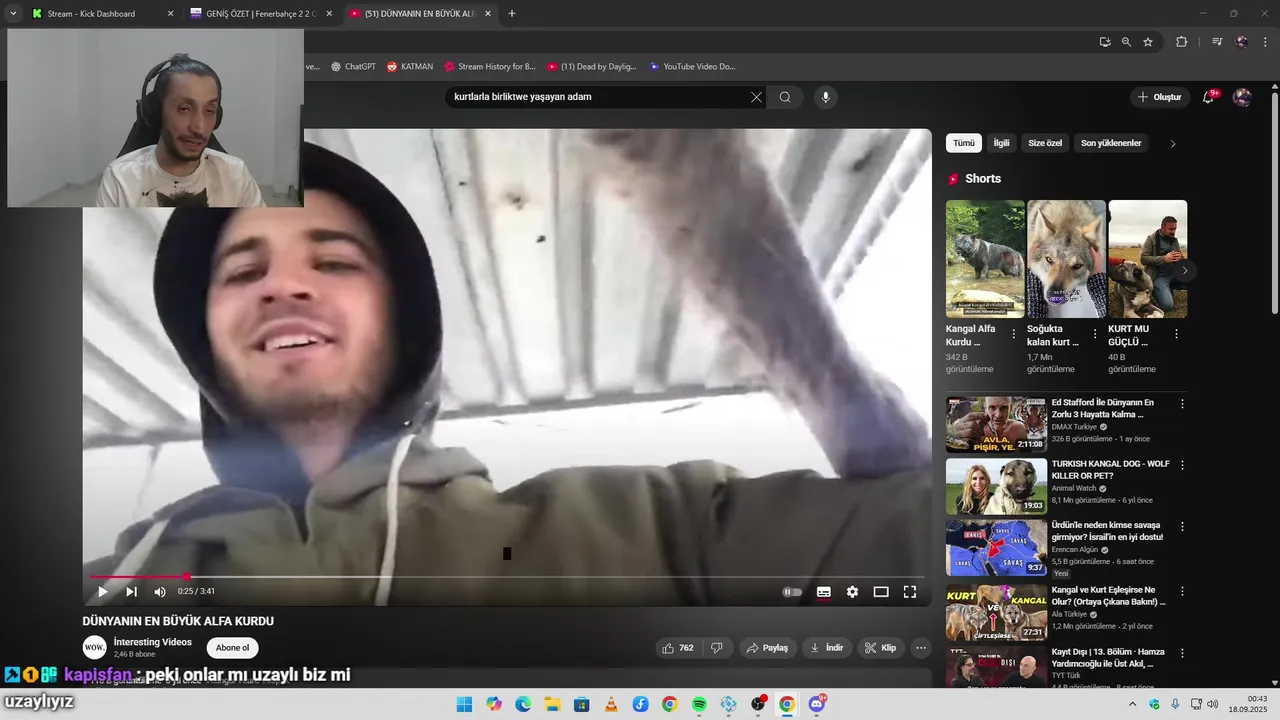Switch to Stream - Kick Dashboard tab

[x=91, y=14]
